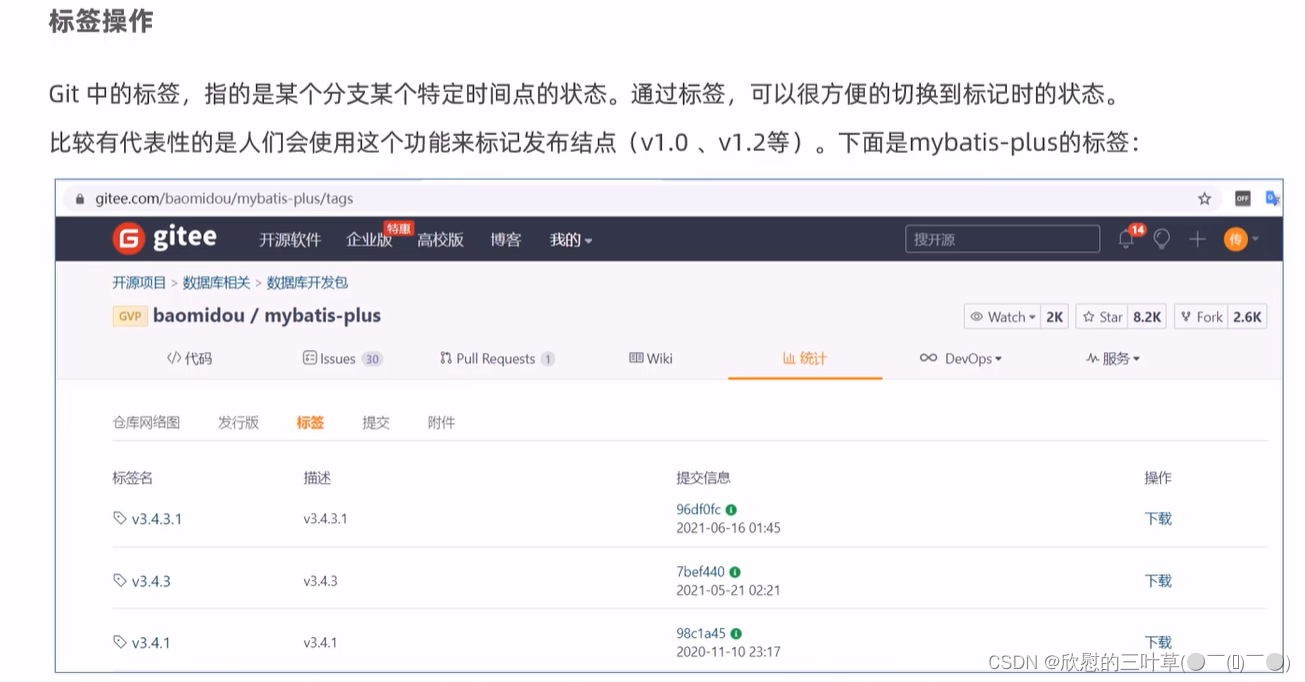
Task: Open the v3.4.1 tag link
Action: click(x=151, y=643)
